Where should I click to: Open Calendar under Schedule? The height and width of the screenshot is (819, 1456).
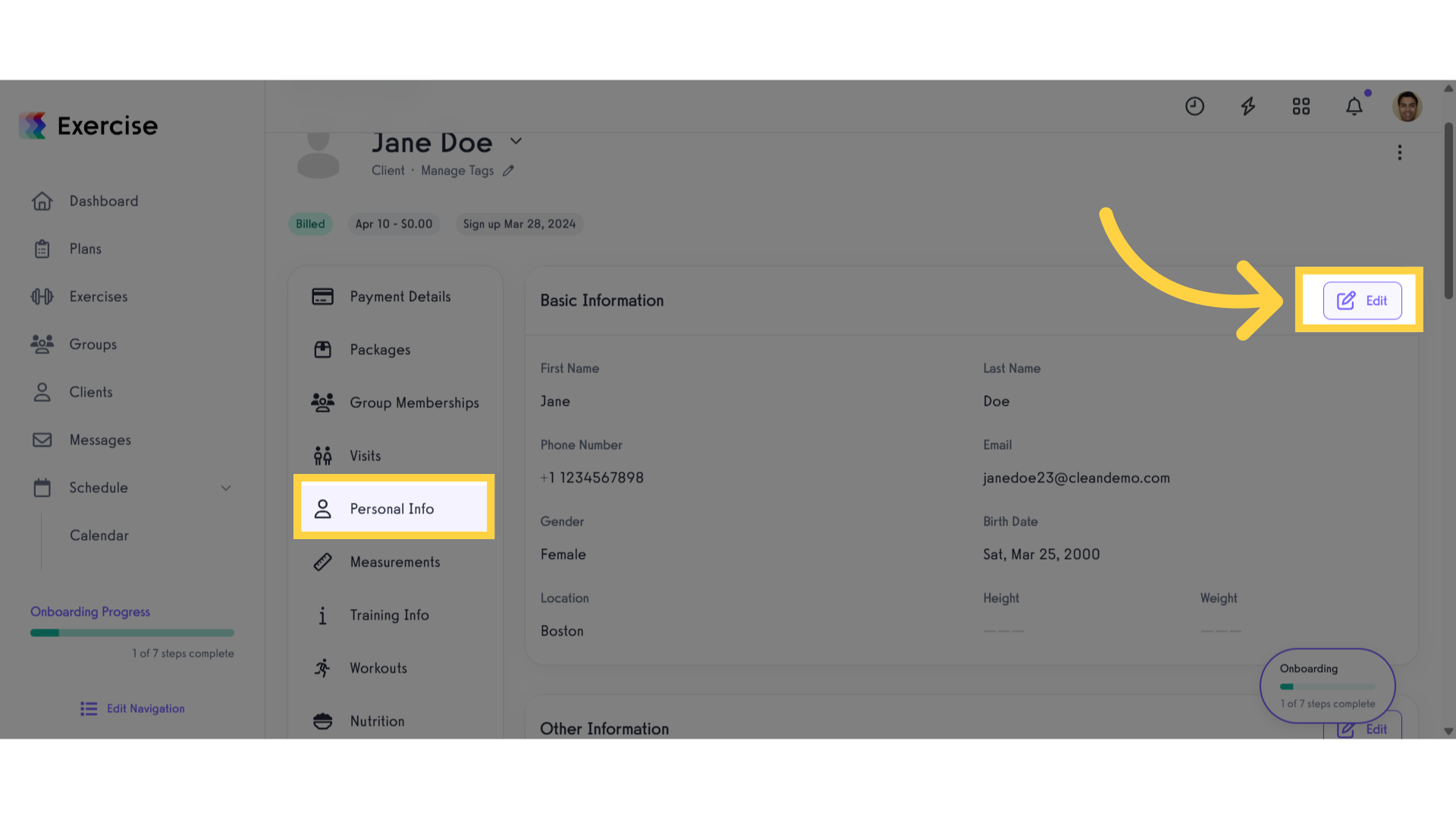click(x=99, y=535)
